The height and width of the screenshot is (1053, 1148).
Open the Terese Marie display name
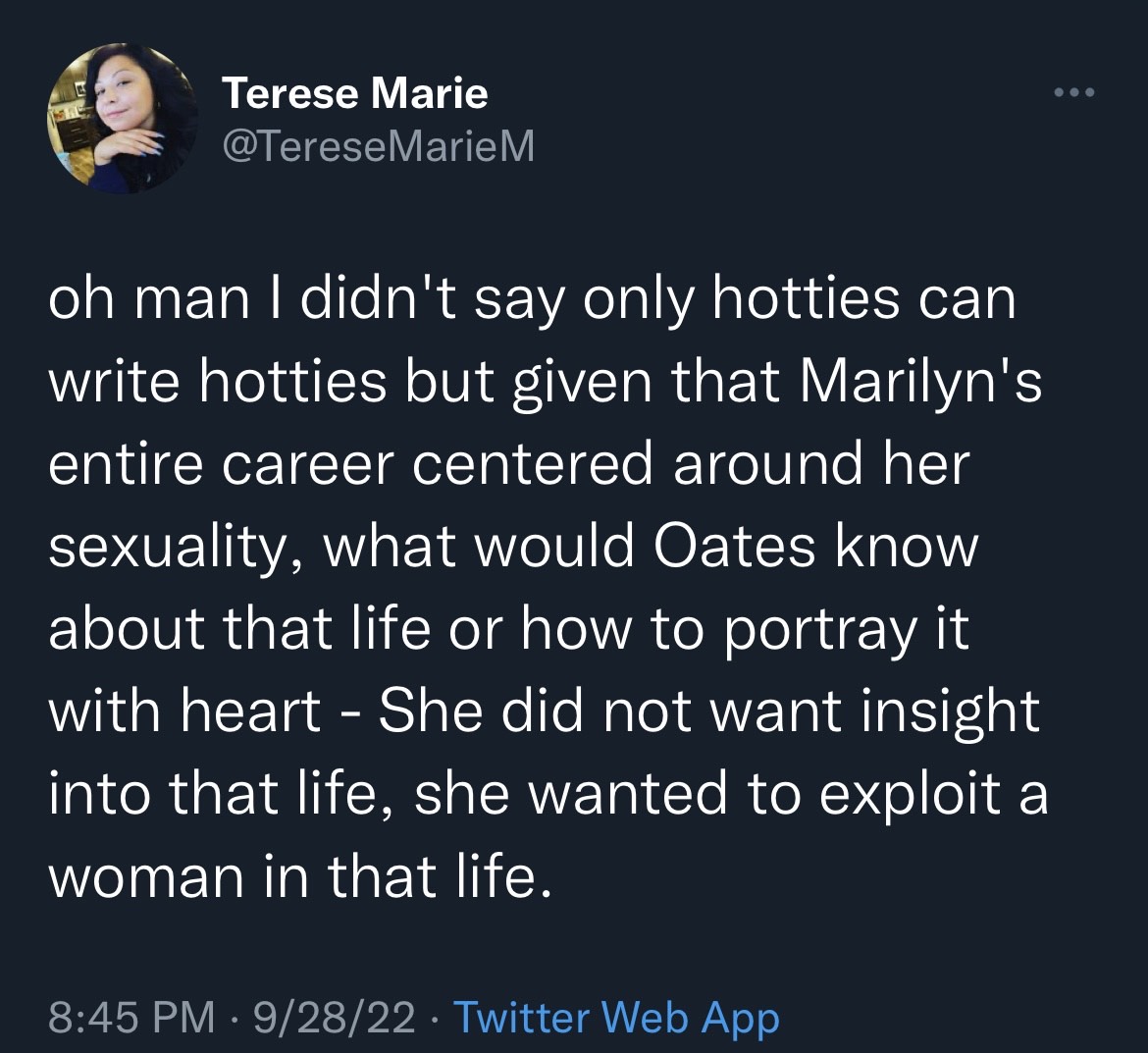355,94
